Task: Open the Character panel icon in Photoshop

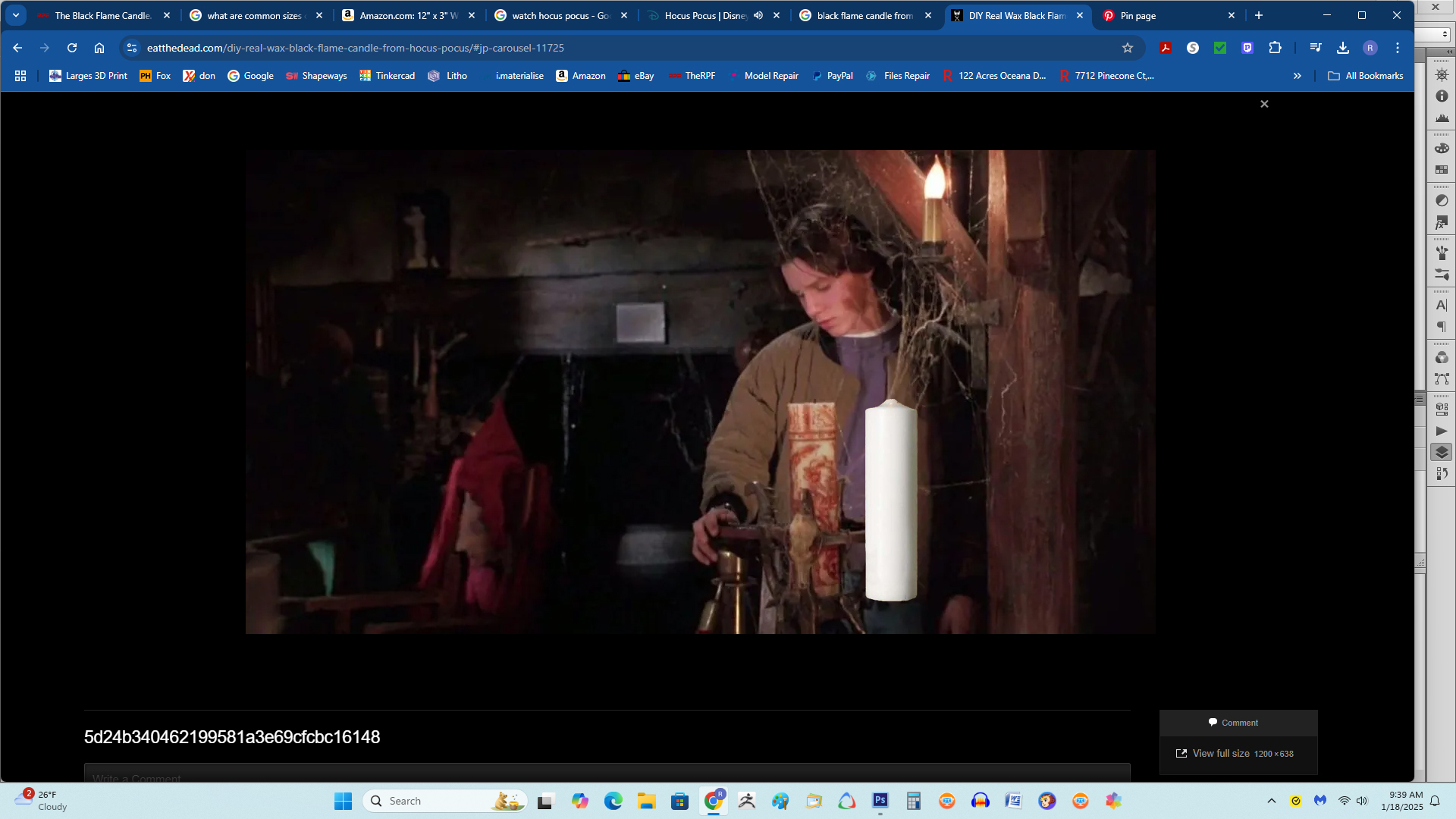Action: point(1442,305)
